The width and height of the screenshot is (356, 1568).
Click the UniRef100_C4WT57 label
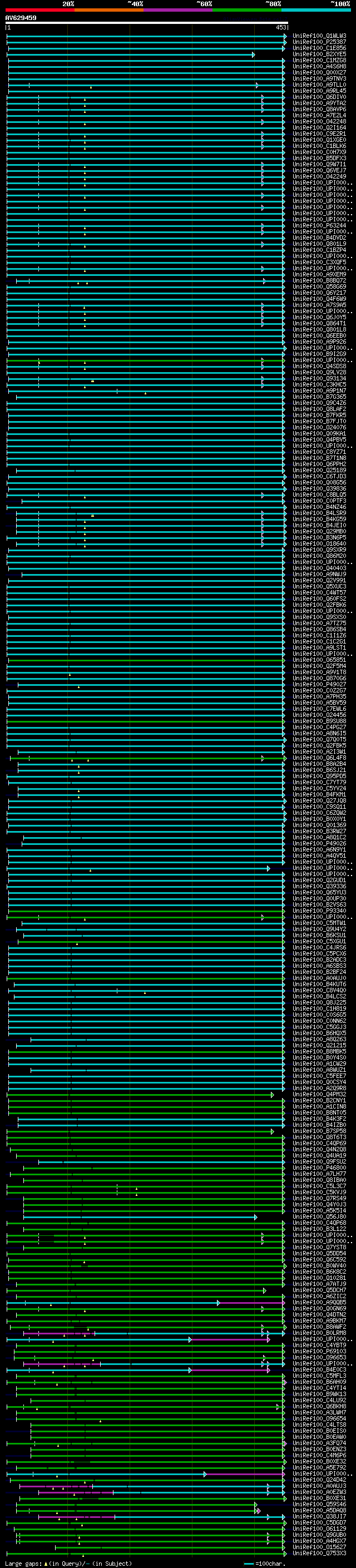click(x=319, y=592)
